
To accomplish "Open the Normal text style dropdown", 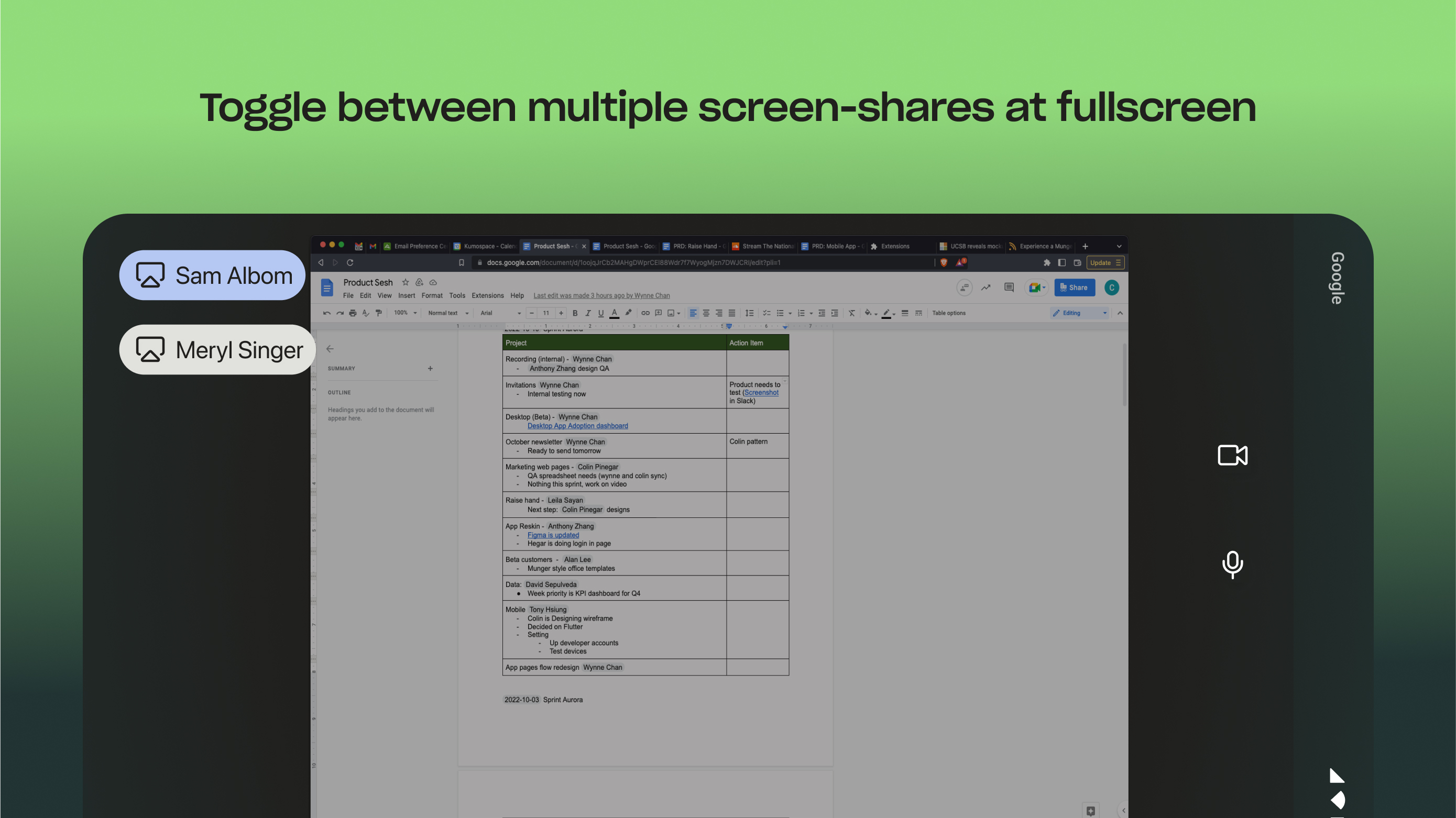I will (448, 313).
